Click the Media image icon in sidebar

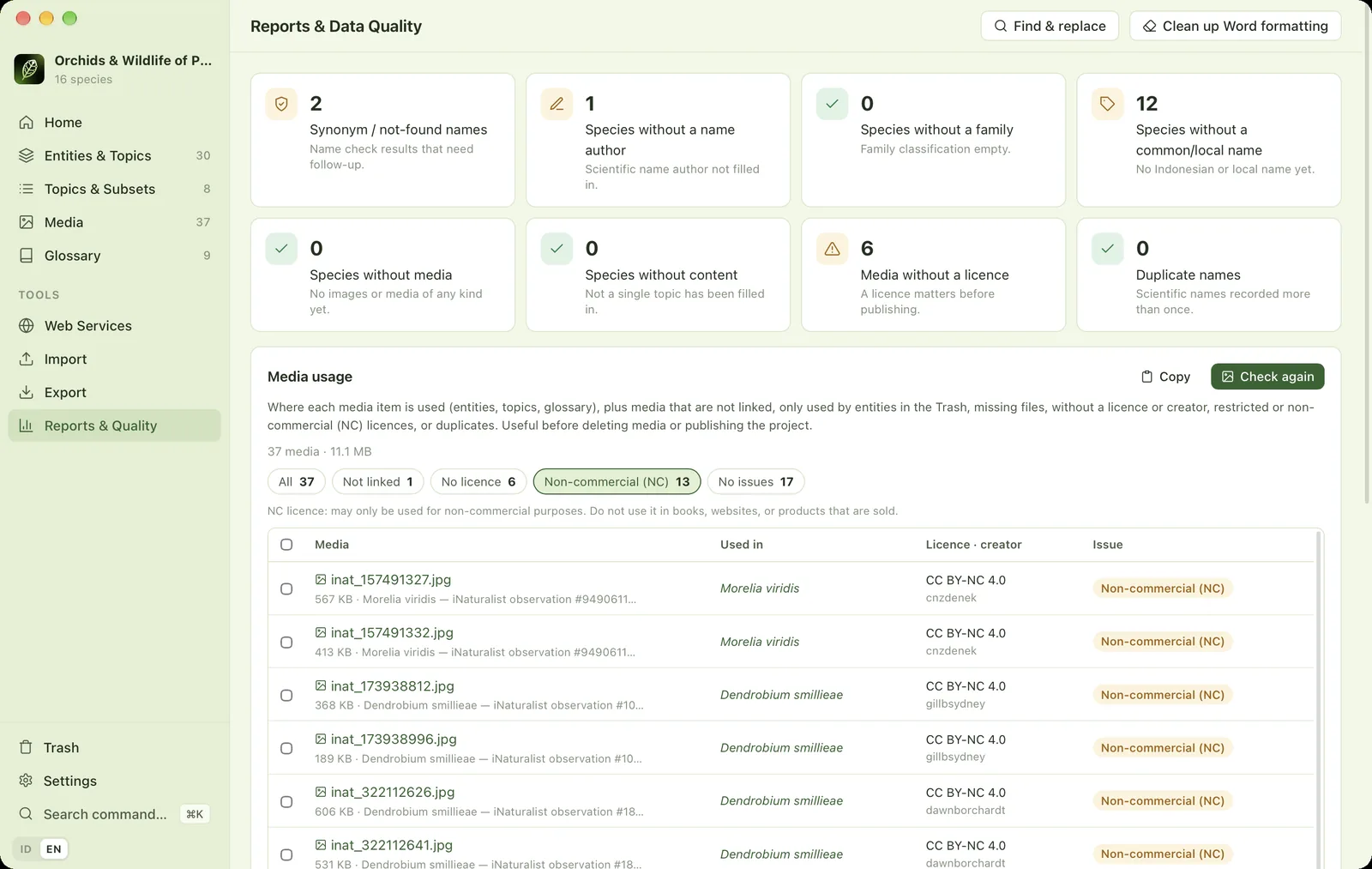(x=27, y=222)
